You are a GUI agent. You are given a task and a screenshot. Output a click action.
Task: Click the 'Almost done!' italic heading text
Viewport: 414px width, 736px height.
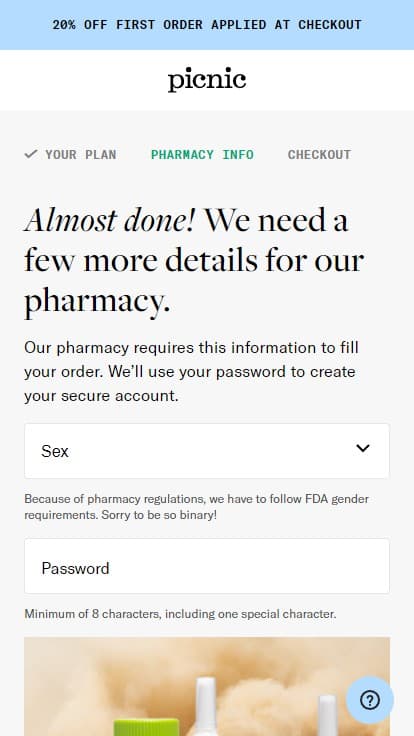pyautogui.click(x=109, y=220)
